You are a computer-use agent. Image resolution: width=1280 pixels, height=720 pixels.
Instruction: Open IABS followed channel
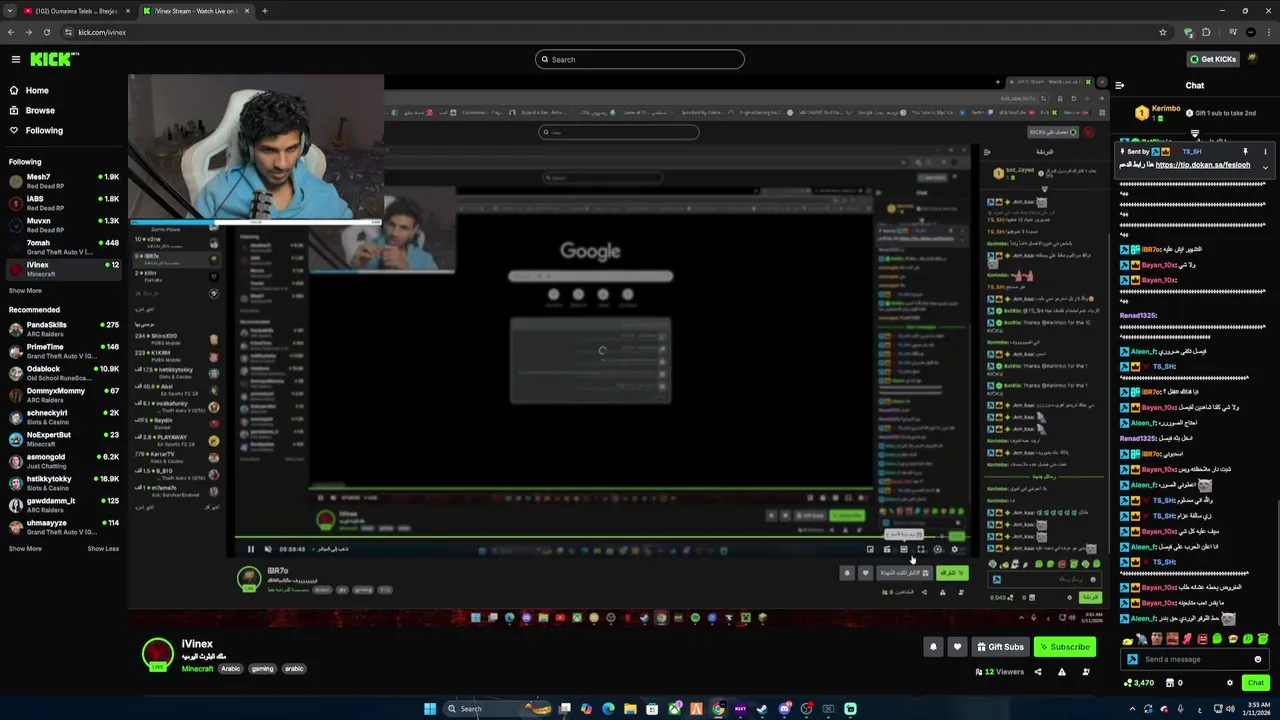[64, 202]
